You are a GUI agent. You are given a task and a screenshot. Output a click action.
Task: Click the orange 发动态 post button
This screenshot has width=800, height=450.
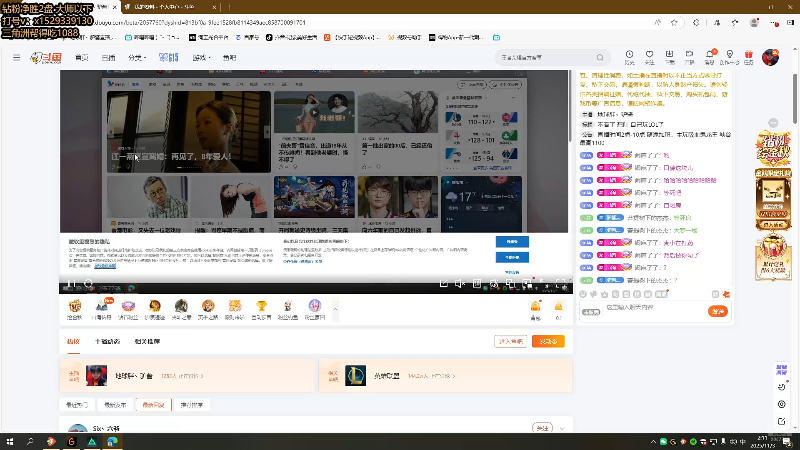tap(548, 341)
